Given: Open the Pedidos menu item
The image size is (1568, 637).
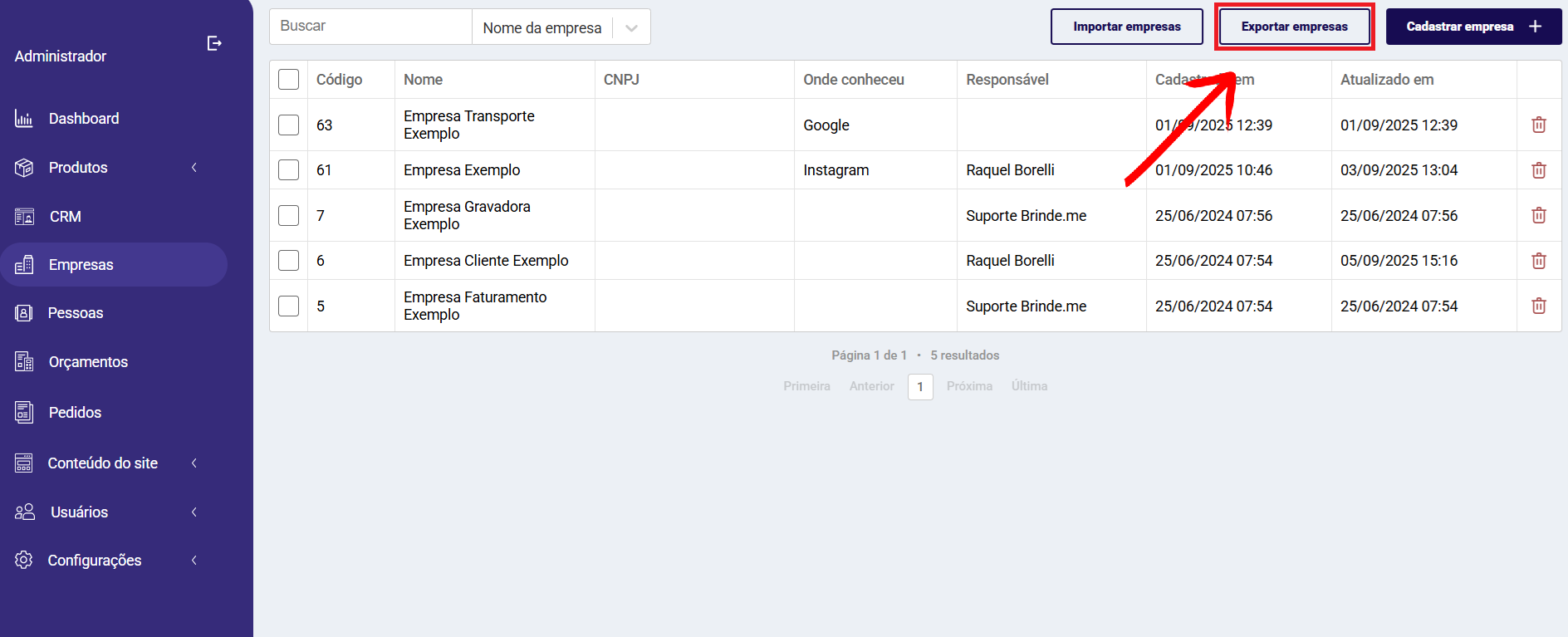Looking at the screenshot, I should (75, 413).
